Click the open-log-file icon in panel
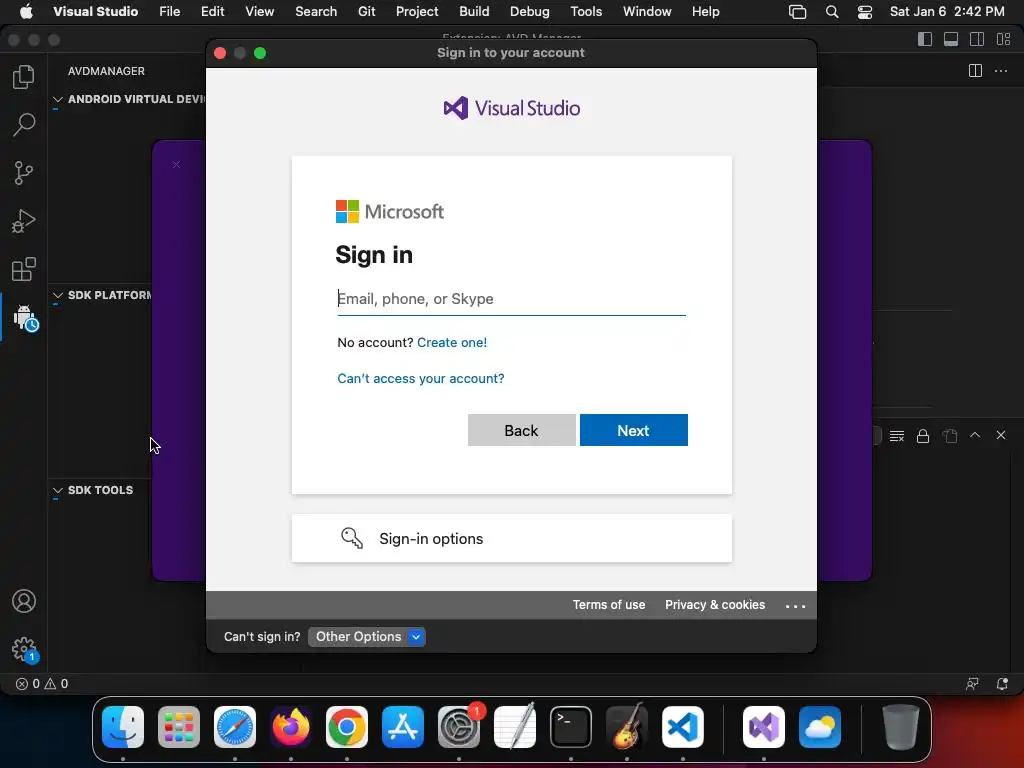This screenshot has width=1024, height=768. coord(950,436)
